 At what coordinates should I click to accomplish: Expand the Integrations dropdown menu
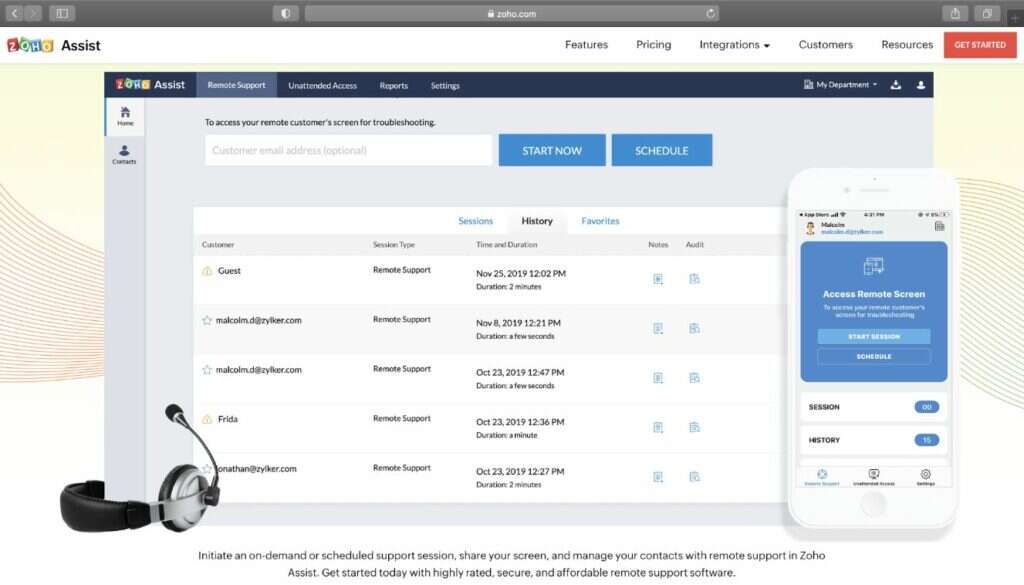(x=734, y=45)
